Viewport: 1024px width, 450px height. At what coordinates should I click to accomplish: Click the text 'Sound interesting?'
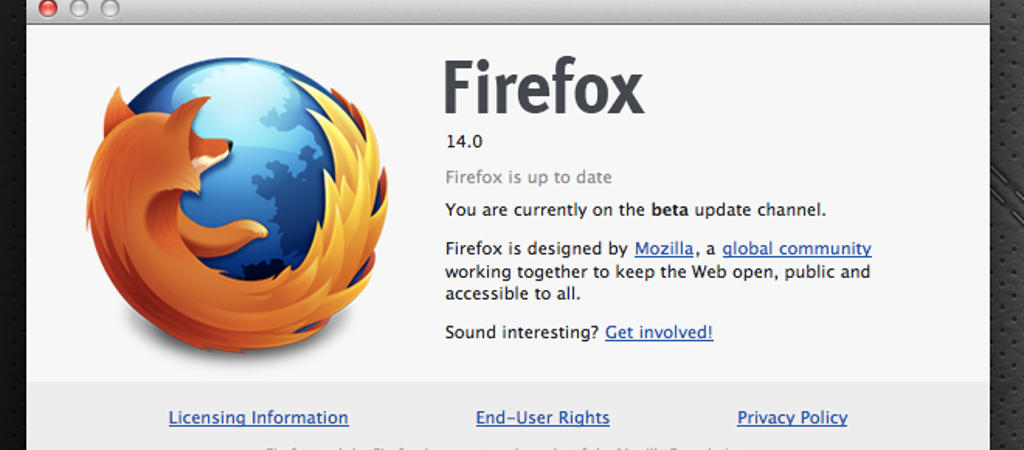point(522,332)
